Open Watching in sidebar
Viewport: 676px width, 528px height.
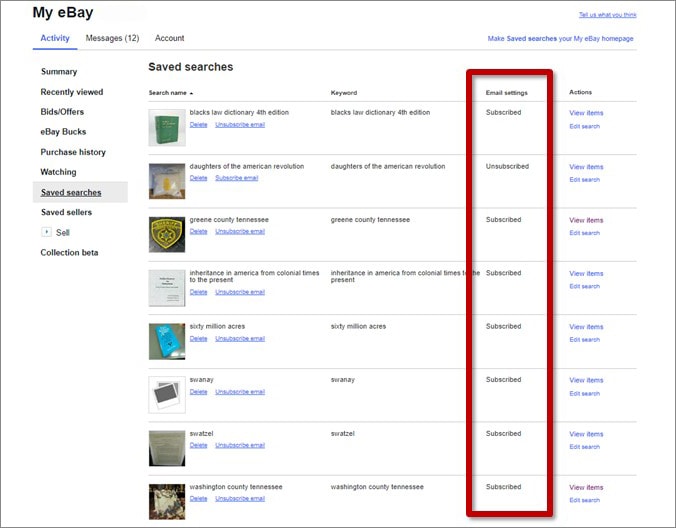pyautogui.click(x=58, y=172)
